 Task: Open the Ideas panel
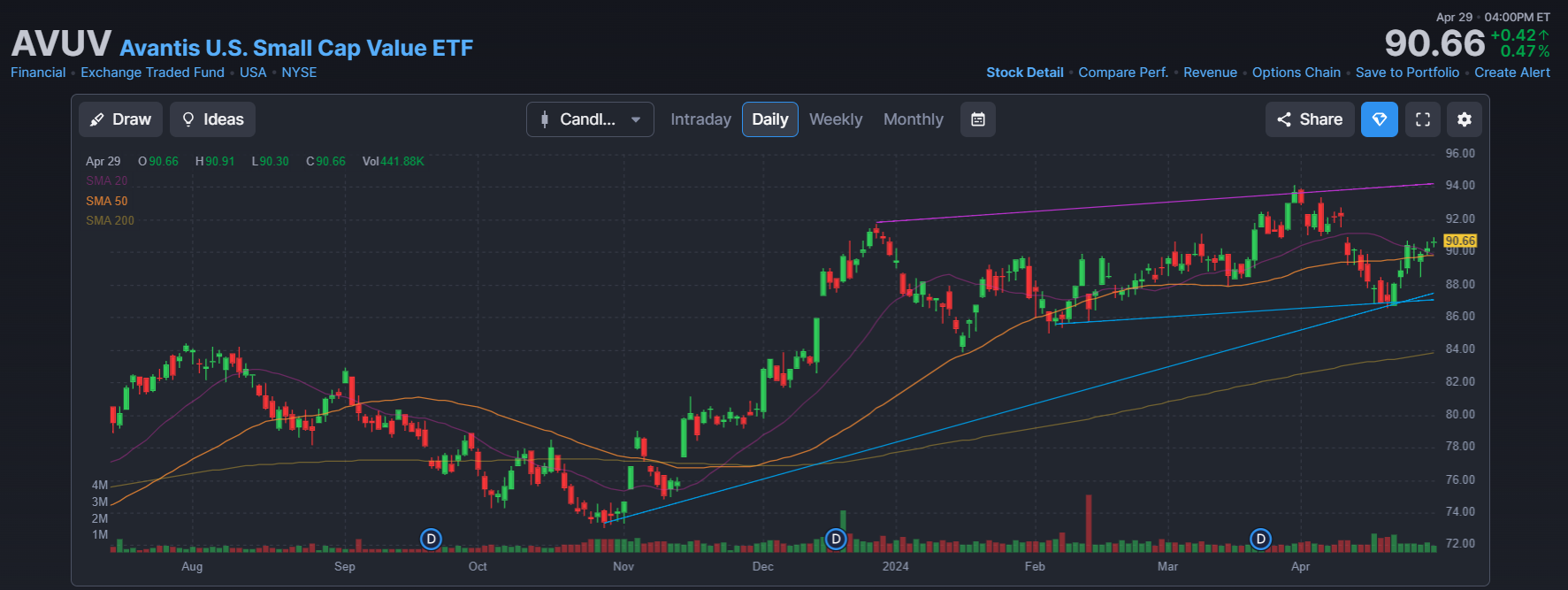click(x=212, y=119)
